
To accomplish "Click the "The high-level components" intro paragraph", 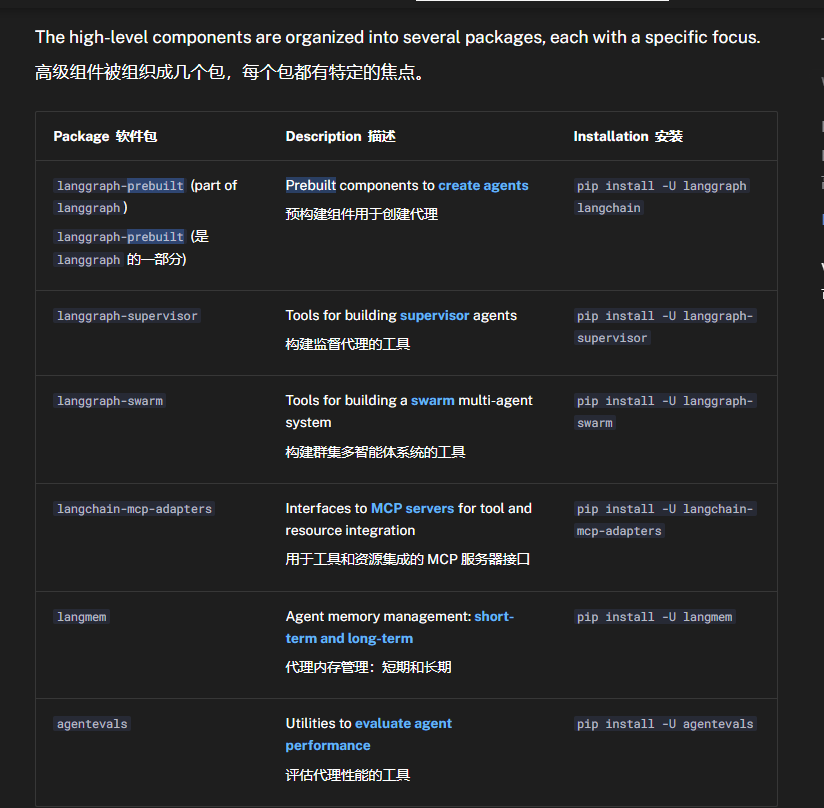I will (x=397, y=37).
